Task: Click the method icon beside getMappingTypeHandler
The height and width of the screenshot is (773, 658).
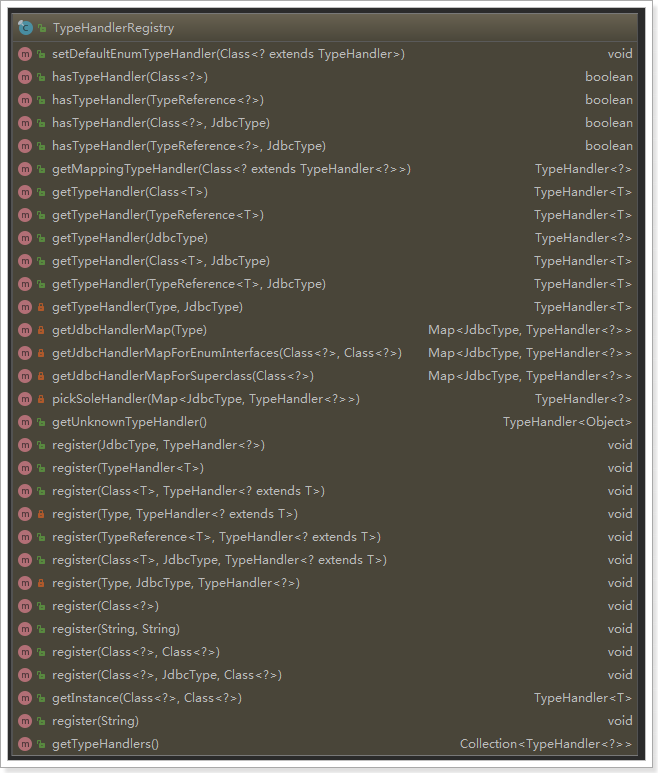Action: 25,169
